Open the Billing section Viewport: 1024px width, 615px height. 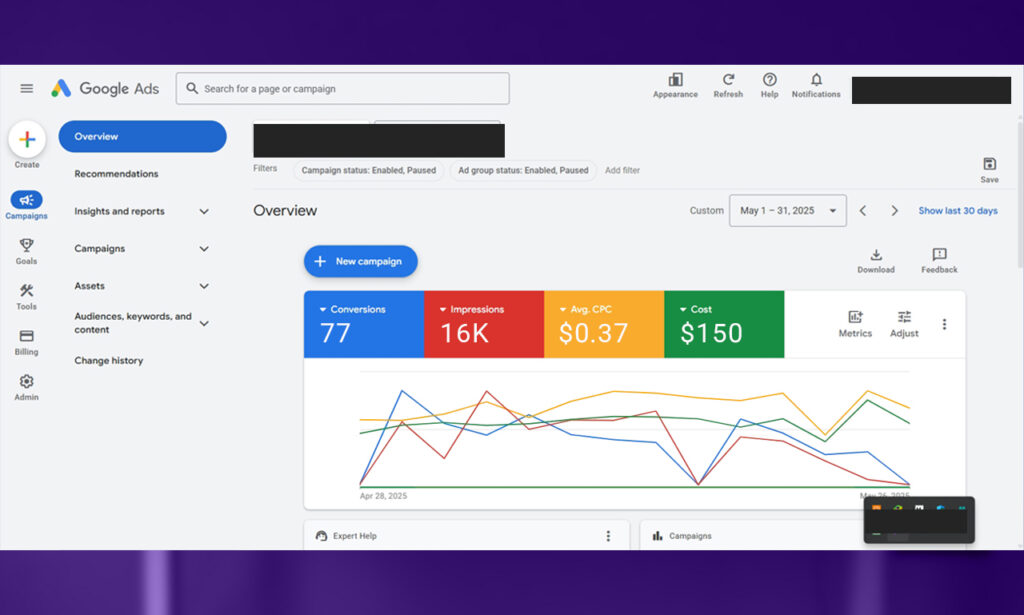tap(26, 342)
